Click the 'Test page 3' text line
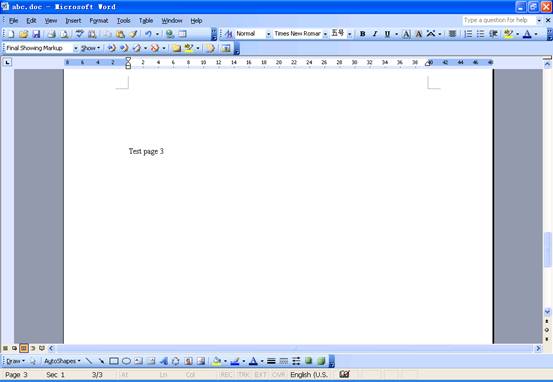Screen dimensions: 553x382 146,151
